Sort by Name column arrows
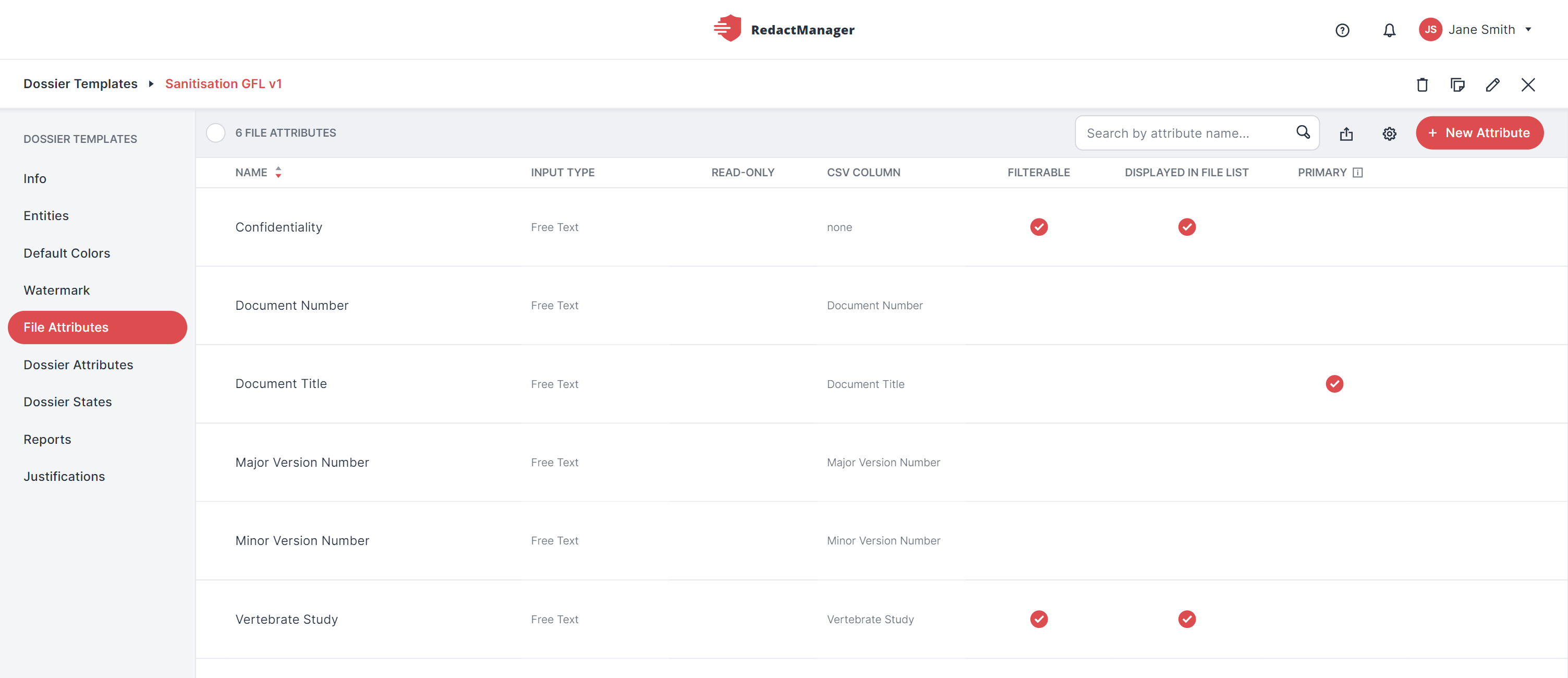Screen dimensions: 1568x678 [x=278, y=172]
